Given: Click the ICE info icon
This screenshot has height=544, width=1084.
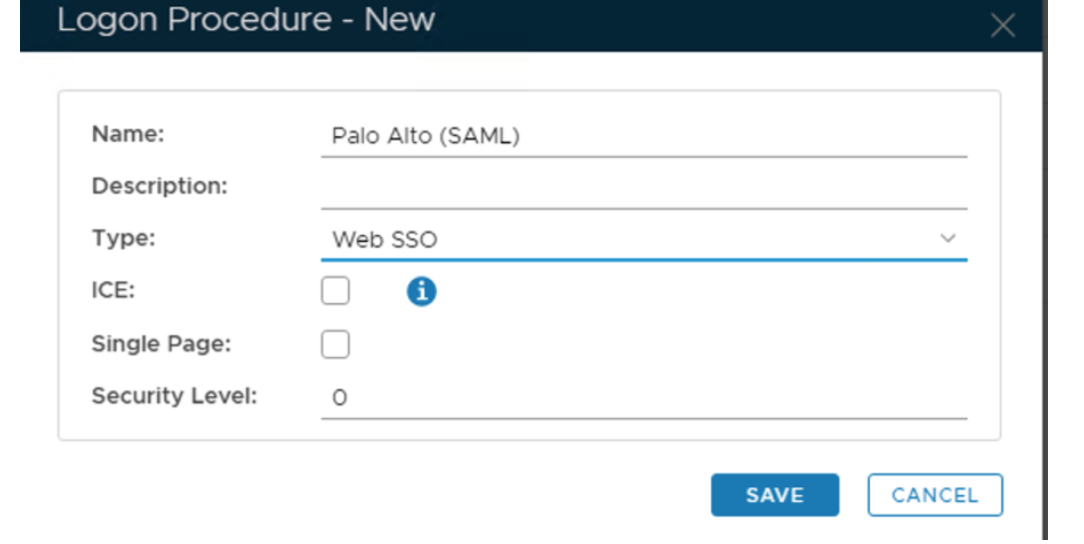Looking at the screenshot, I should pyautogui.click(x=421, y=291).
